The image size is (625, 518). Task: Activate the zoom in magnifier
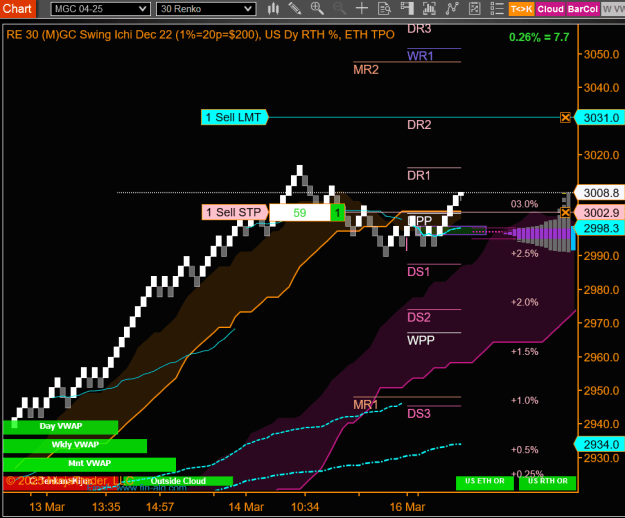pyautogui.click(x=317, y=9)
